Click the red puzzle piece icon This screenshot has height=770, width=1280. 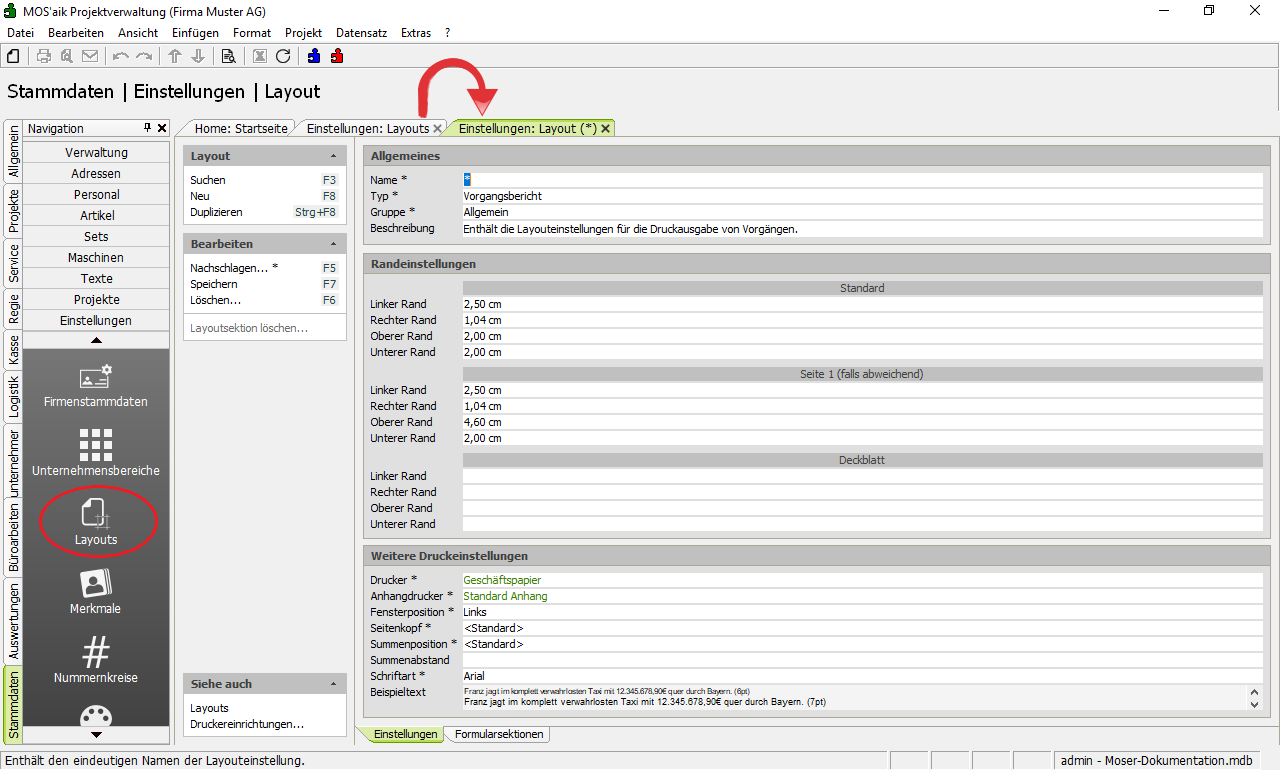pos(337,56)
